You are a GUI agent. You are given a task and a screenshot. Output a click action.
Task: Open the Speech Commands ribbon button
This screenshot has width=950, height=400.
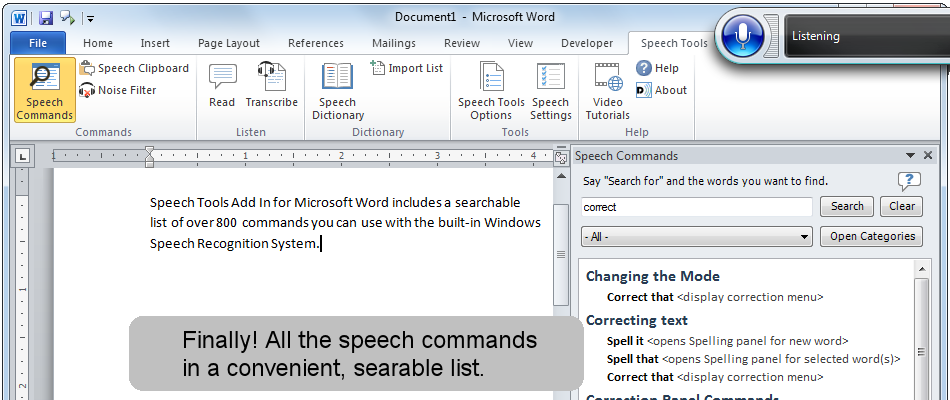click(x=45, y=90)
